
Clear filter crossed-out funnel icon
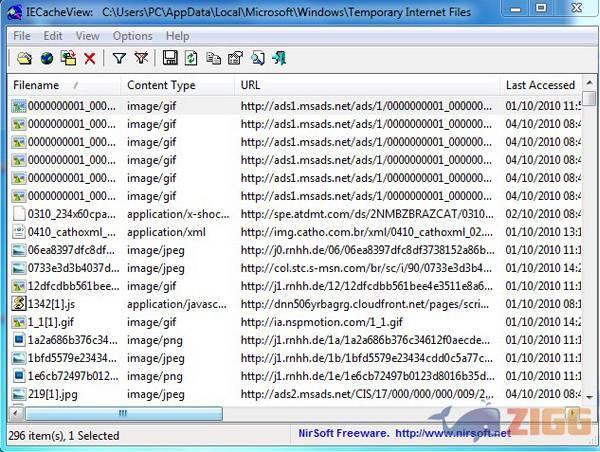pyautogui.click(x=141, y=59)
